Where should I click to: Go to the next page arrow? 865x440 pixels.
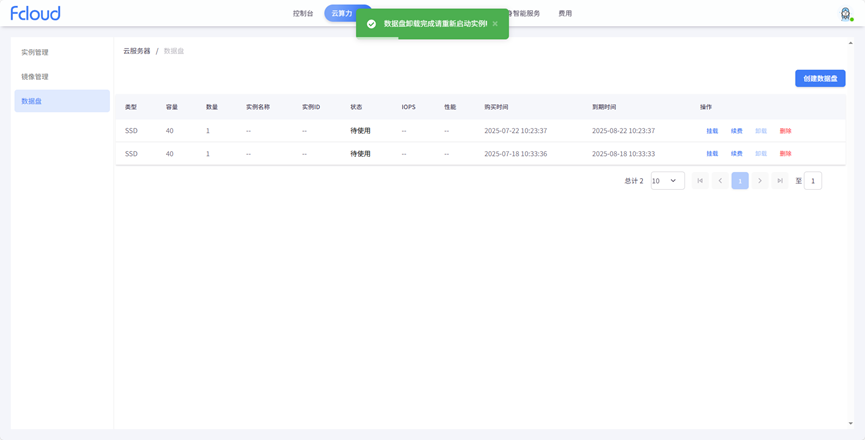point(760,181)
